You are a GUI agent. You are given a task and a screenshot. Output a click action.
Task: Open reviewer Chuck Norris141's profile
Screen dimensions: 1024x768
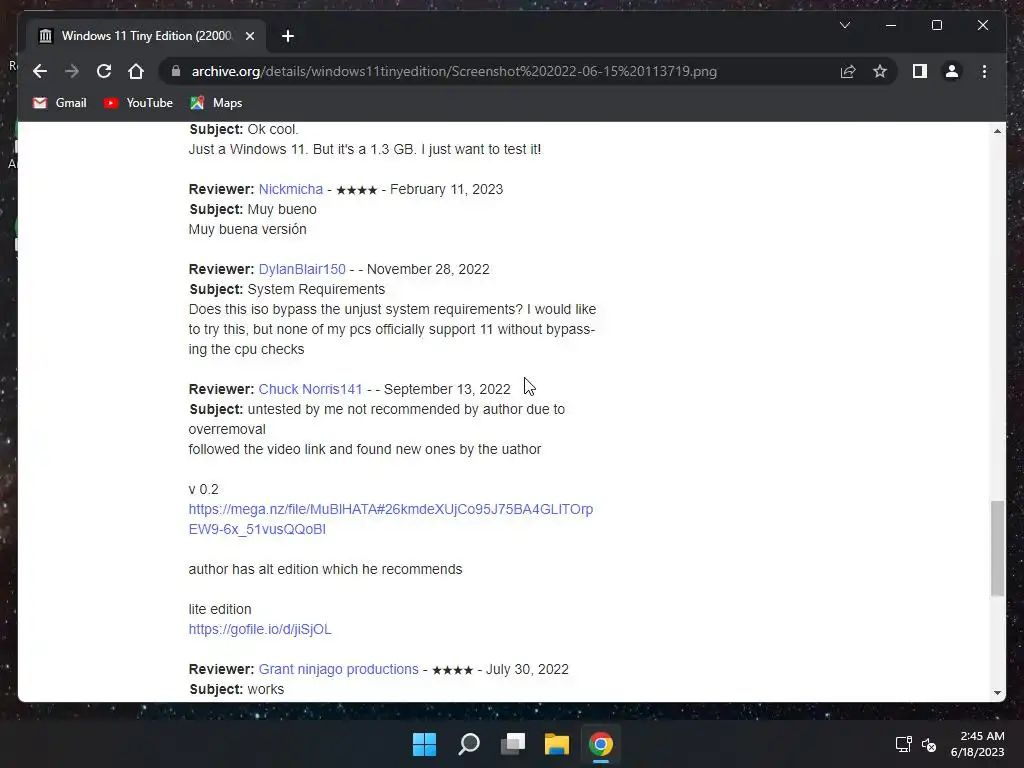tap(310, 389)
